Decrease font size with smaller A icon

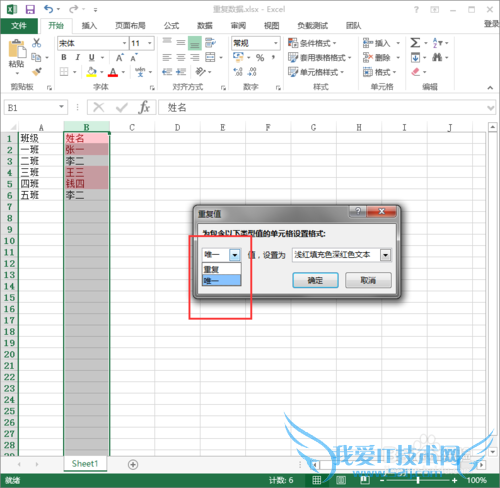134,58
